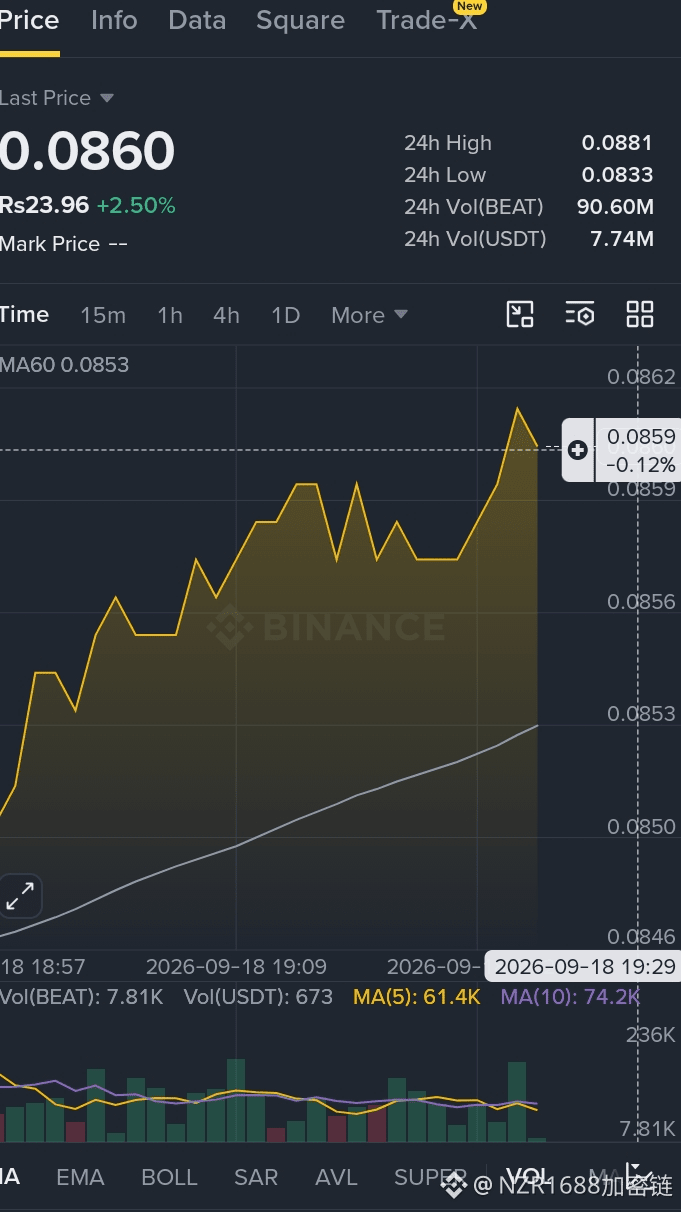Enable the AVL indicator
The image size is (681, 1212).
pos(336,1178)
